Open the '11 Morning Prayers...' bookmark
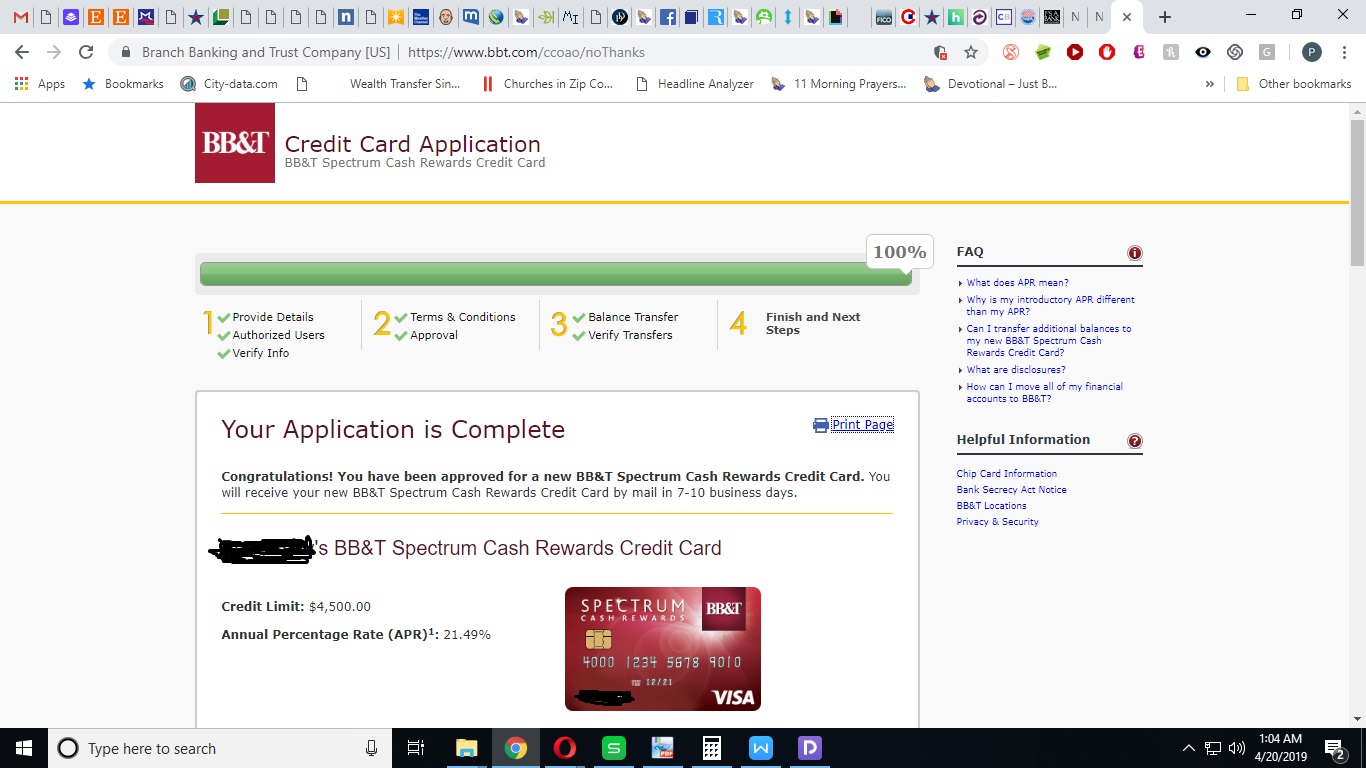The height and width of the screenshot is (768, 1366). [838, 84]
